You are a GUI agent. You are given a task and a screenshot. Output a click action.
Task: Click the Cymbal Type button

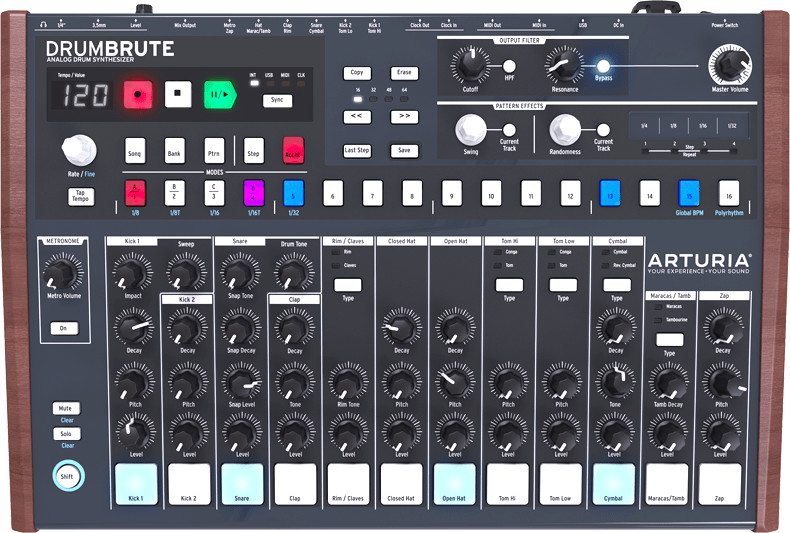pyautogui.click(x=617, y=285)
